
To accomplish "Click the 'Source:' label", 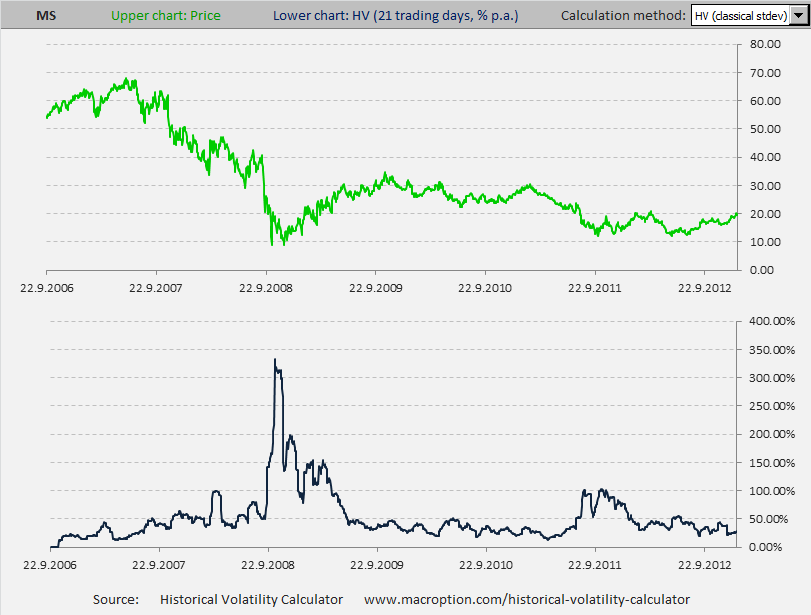I will (x=116, y=599).
